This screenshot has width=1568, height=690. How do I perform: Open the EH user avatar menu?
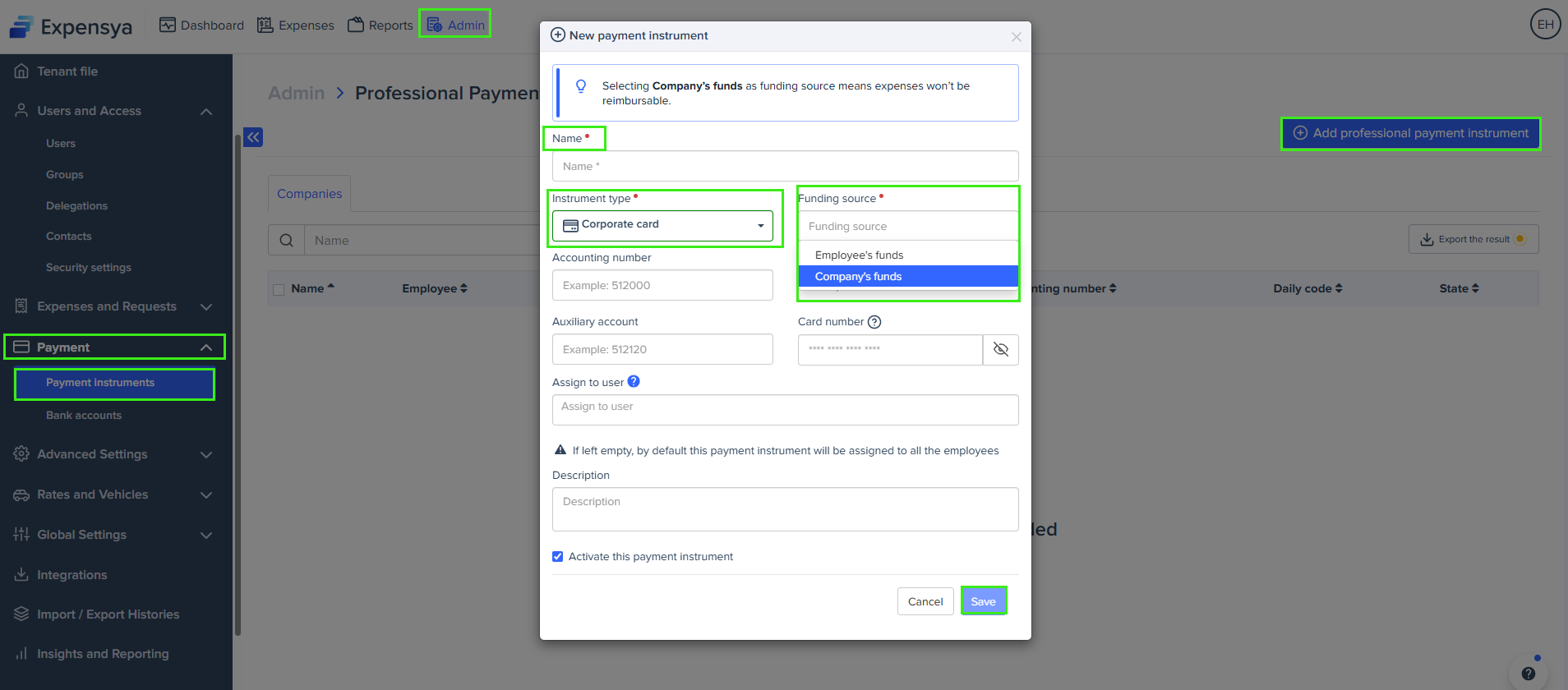[1545, 24]
